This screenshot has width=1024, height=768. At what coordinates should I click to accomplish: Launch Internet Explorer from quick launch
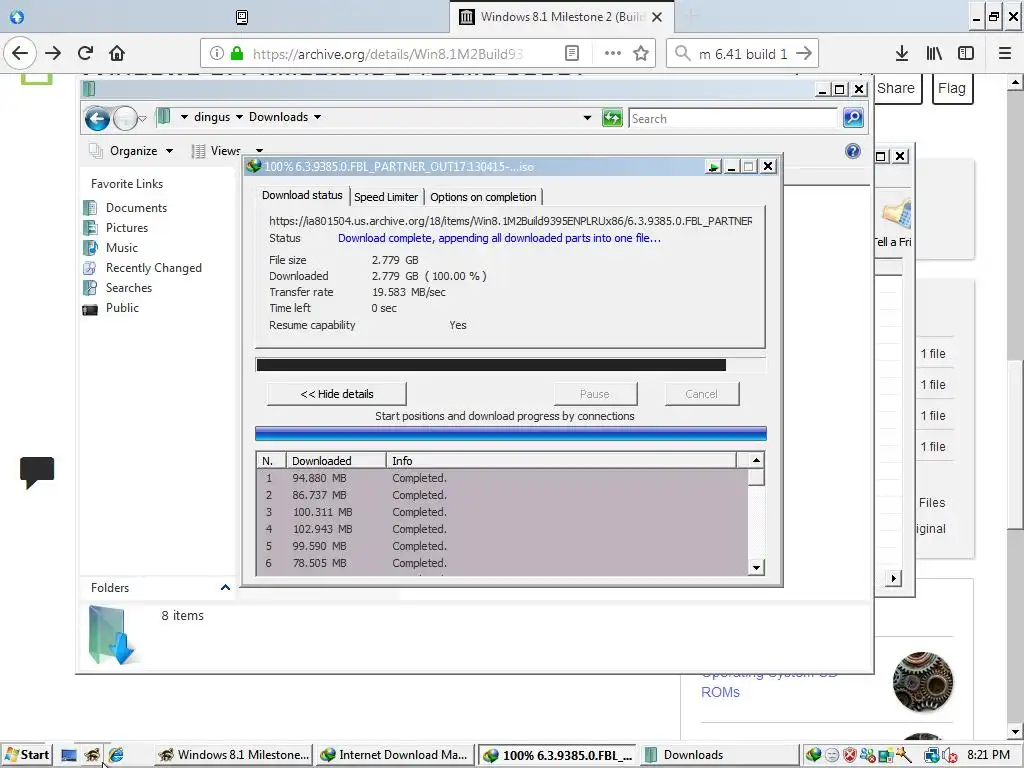(x=116, y=756)
